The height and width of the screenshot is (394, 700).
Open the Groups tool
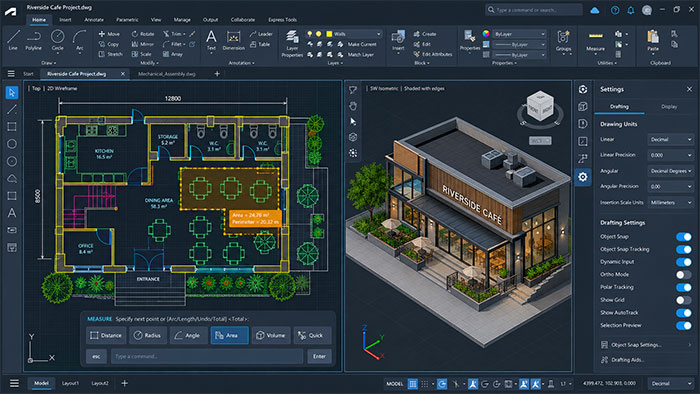[x=563, y=41]
